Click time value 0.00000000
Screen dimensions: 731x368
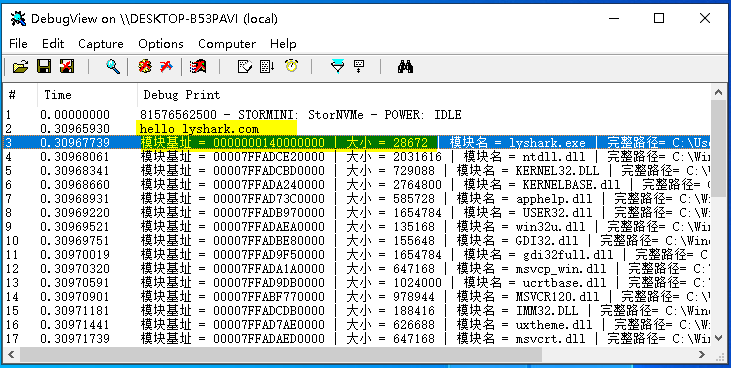(x=75, y=115)
